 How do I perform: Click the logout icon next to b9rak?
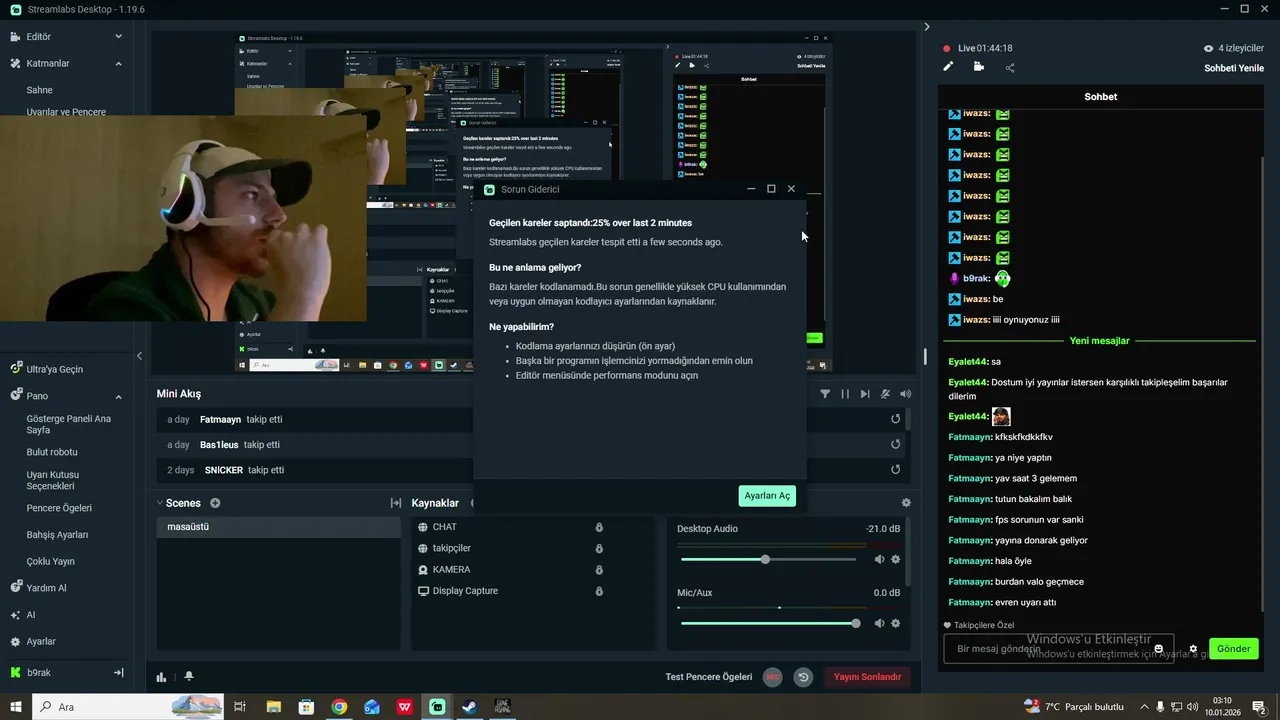118,673
